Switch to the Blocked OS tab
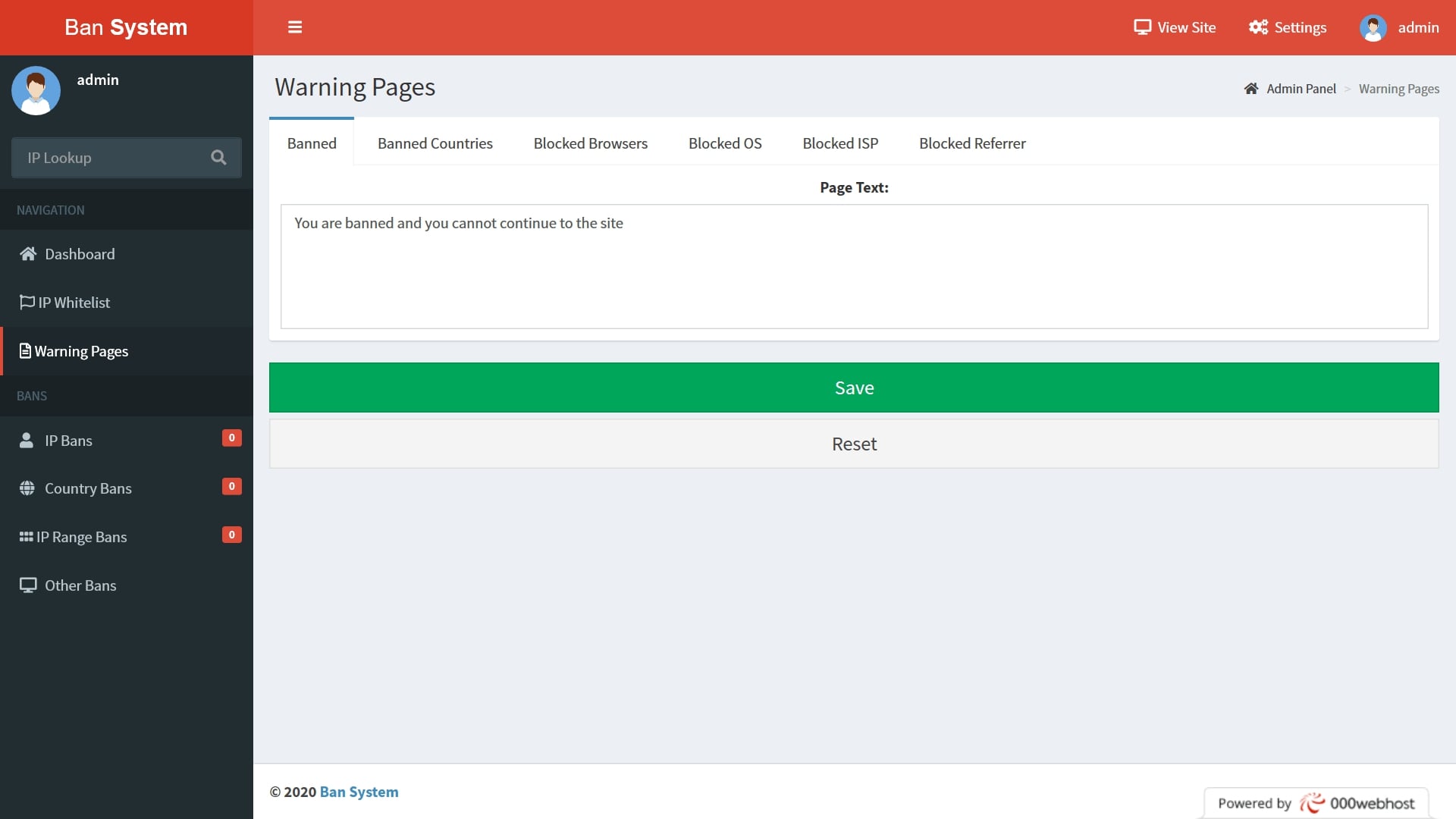The height and width of the screenshot is (819, 1456). [x=725, y=143]
